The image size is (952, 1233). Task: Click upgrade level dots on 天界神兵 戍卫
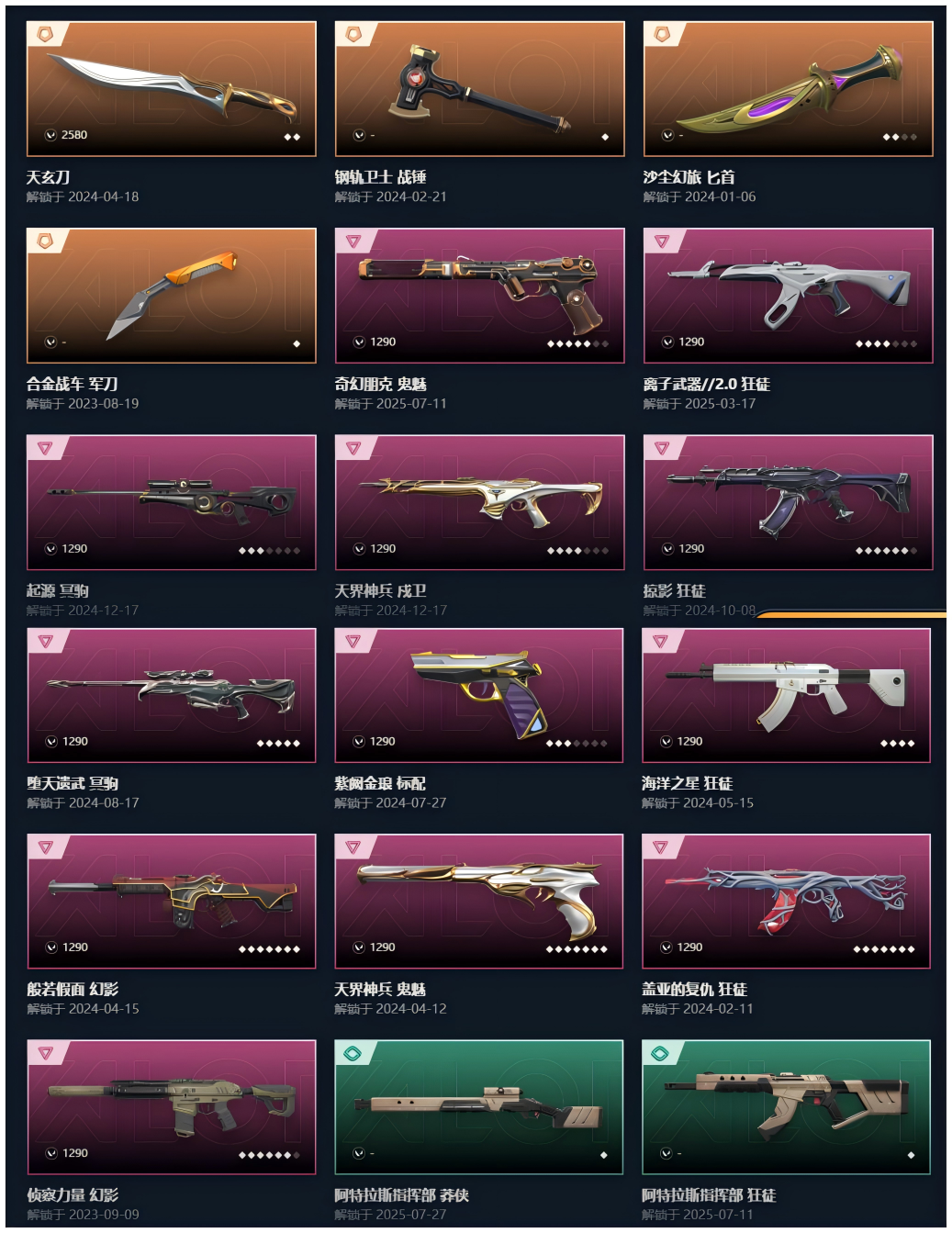pos(577,551)
